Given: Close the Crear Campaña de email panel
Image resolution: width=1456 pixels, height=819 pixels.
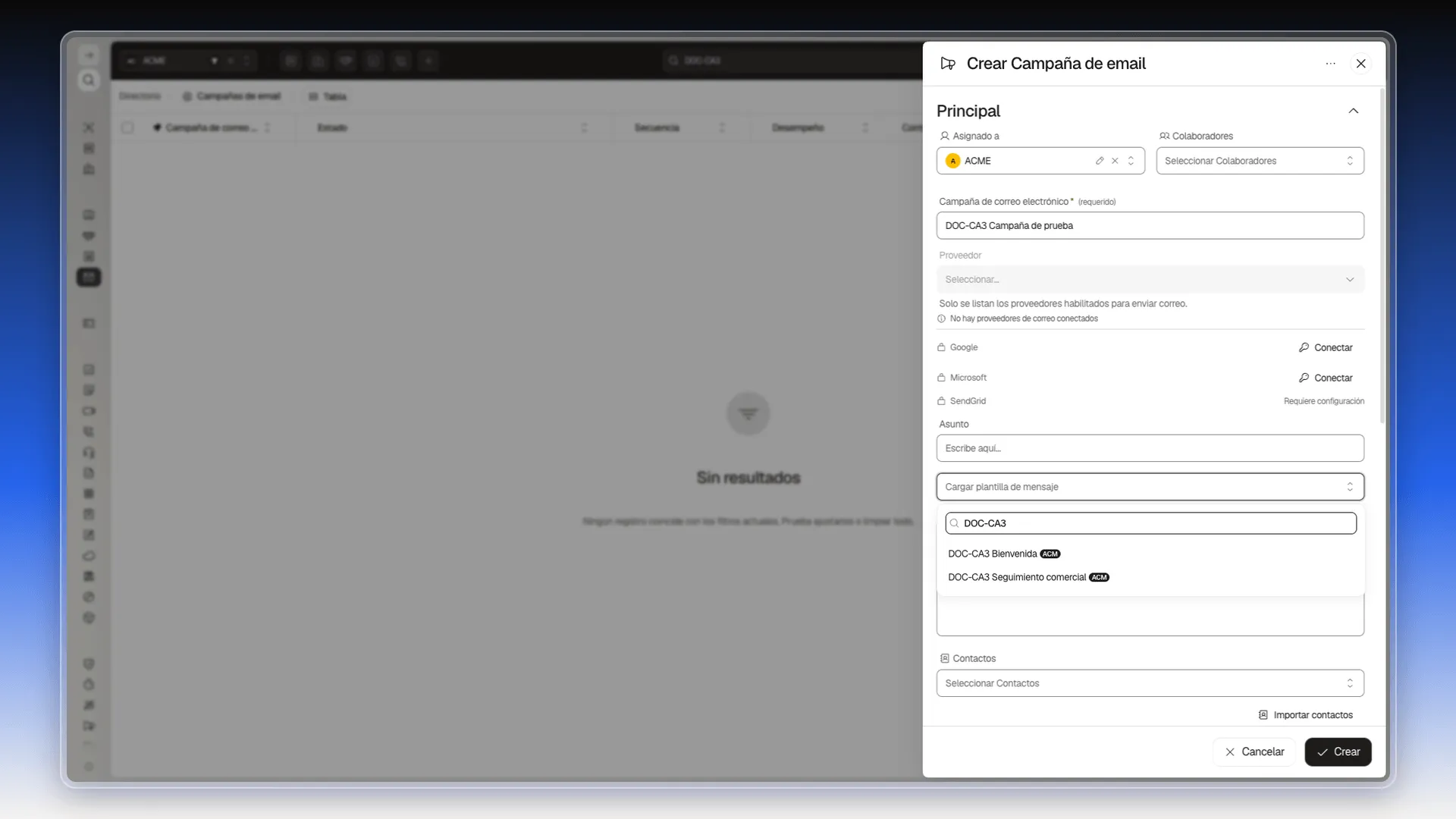Looking at the screenshot, I should (1361, 64).
